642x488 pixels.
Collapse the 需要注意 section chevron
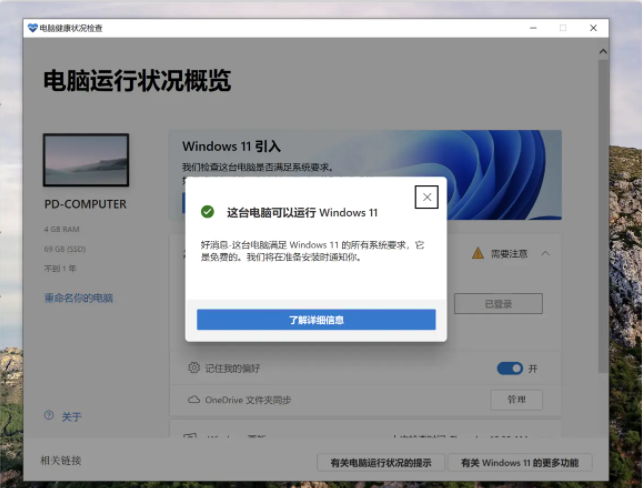pyautogui.click(x=545, y=253)
